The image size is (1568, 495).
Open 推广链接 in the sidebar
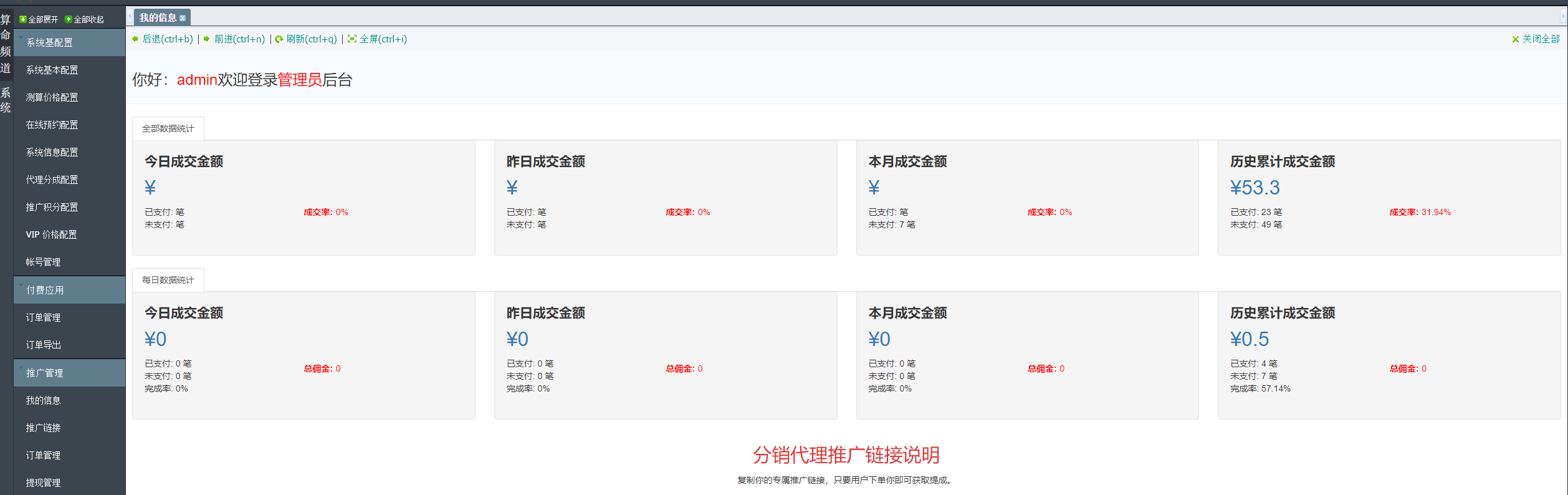[x=43, y=428]
